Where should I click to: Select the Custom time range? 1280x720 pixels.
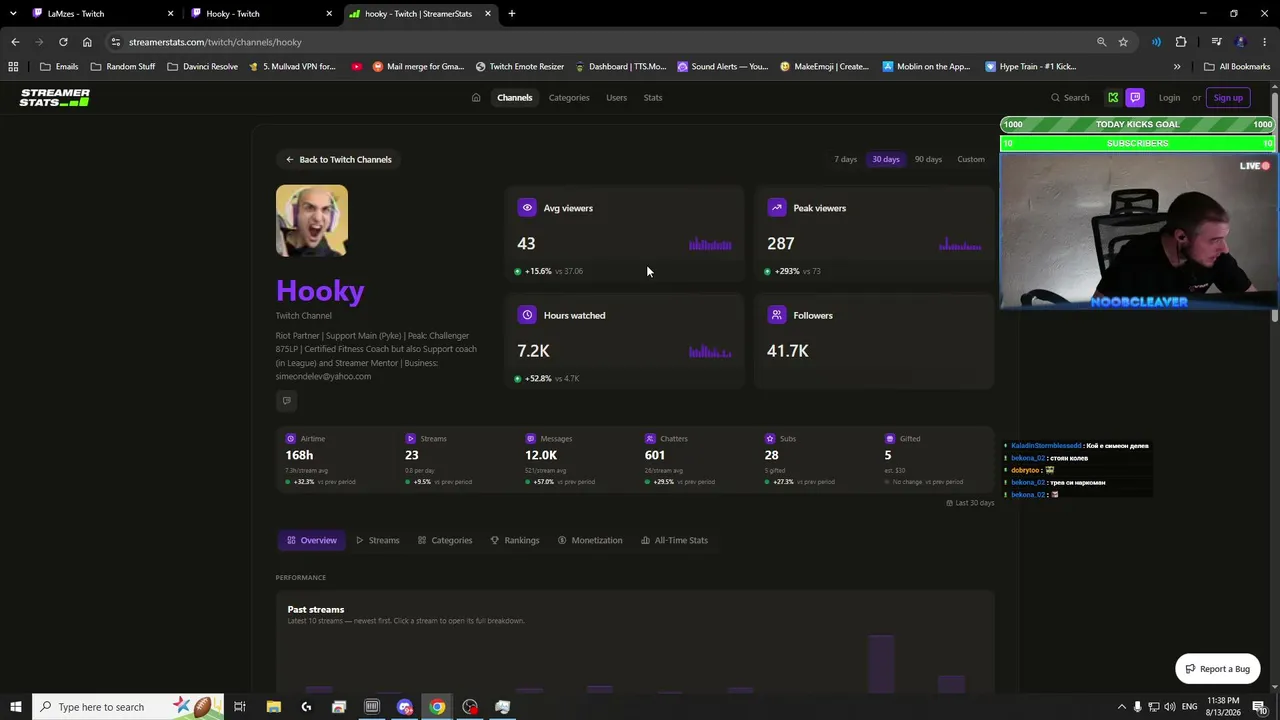coord(971,159)
